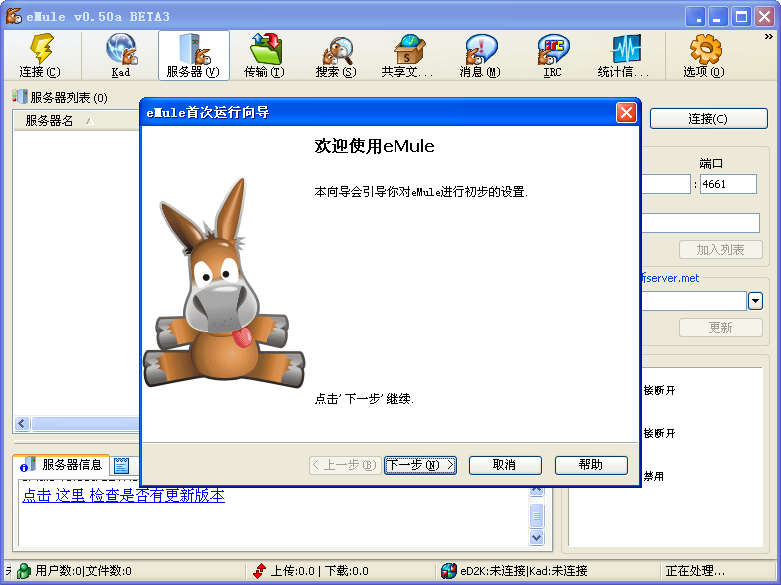Select the Servers (服务器) toolbar icon
Viewport: 781px width, 585px height.
[x=194, y=55]
